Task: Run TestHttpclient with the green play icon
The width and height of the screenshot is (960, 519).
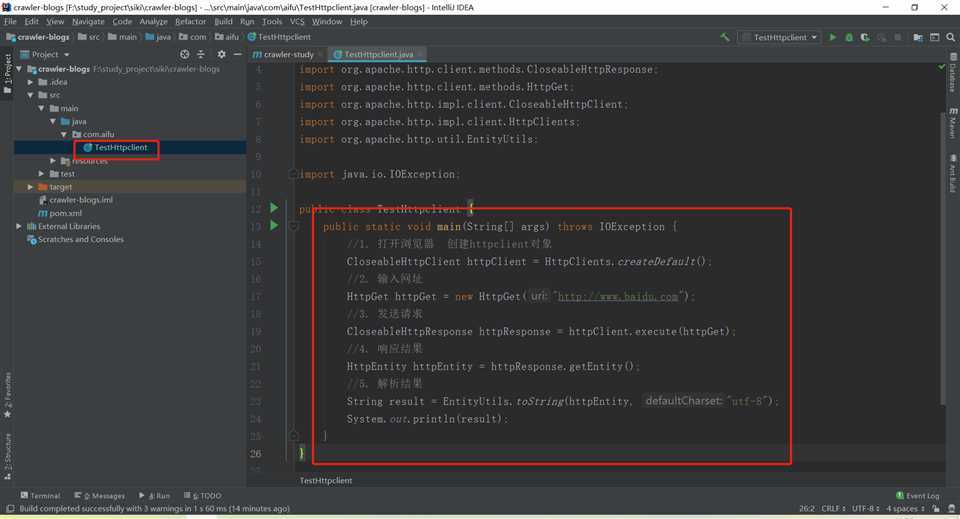Action: click(x=833, y=37)
